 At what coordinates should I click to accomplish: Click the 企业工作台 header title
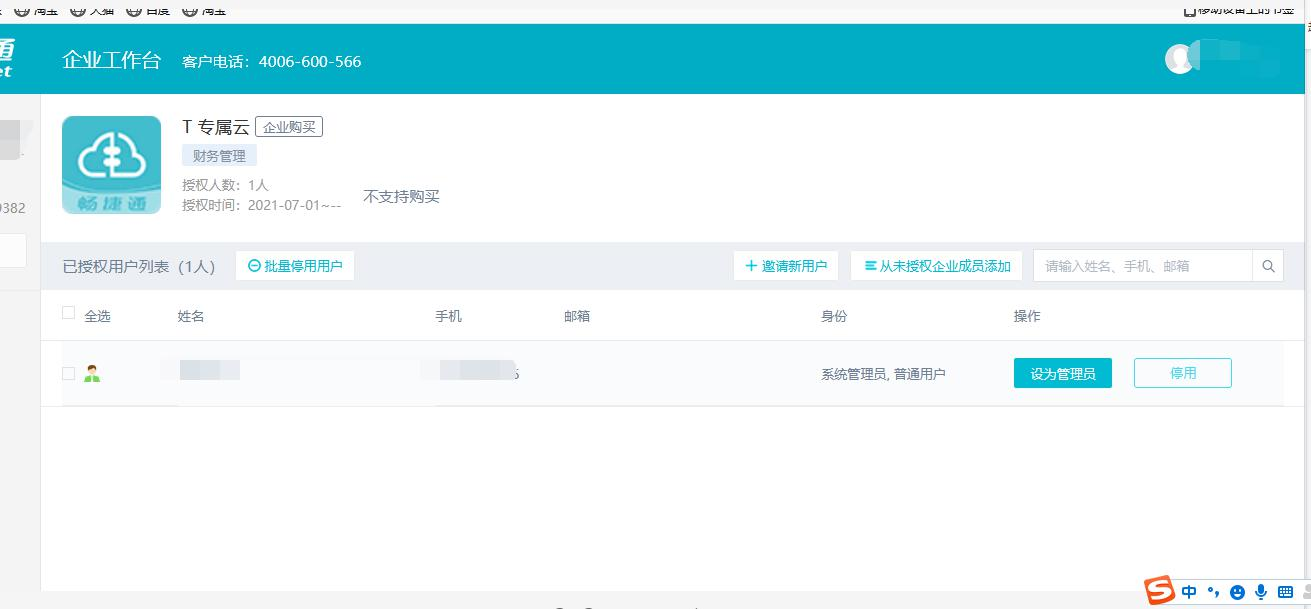[x=111, y=60]
